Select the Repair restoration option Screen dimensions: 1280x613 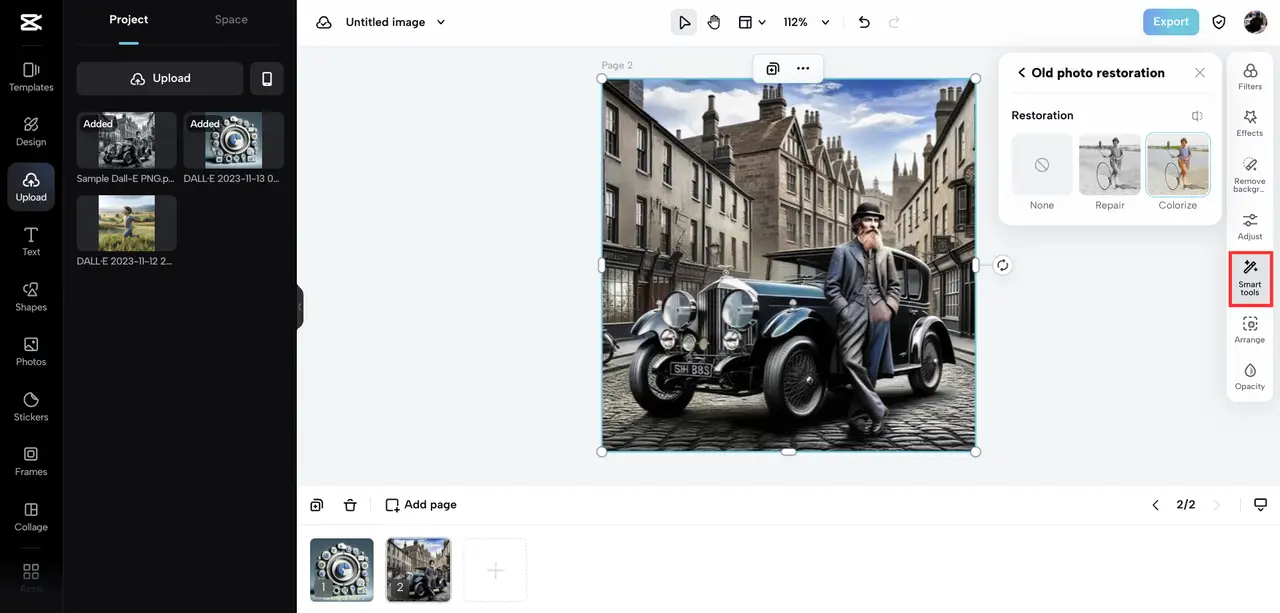tap(1109, 165)
